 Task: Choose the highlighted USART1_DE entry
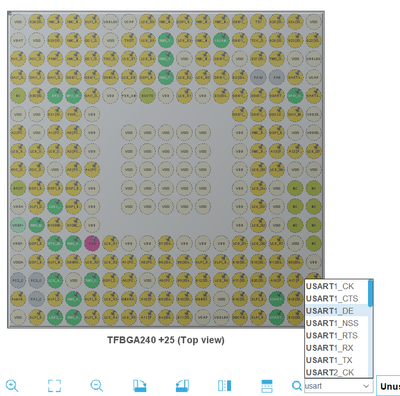pyautogui.click(x=336, y=311)
